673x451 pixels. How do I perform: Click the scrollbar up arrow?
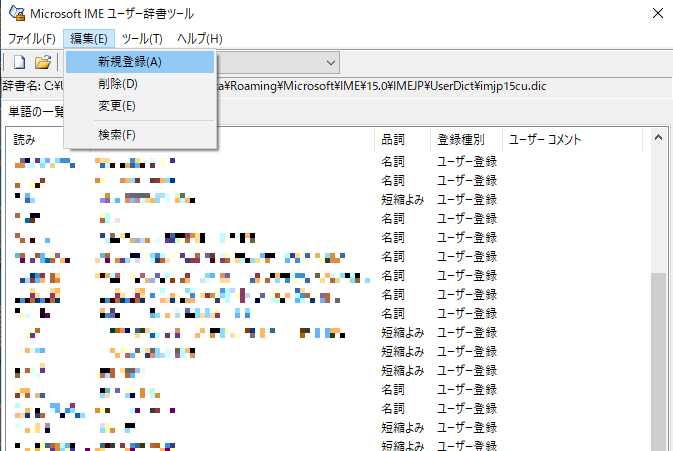tap(658, 138)
